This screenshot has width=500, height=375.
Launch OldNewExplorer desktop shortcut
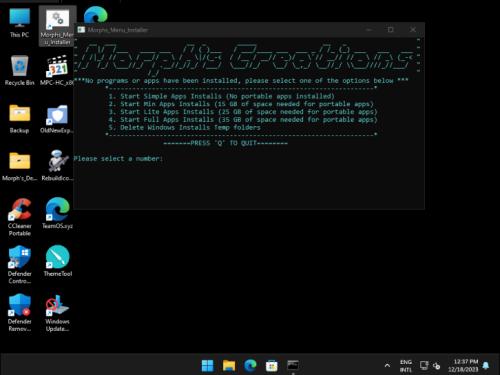57,119
